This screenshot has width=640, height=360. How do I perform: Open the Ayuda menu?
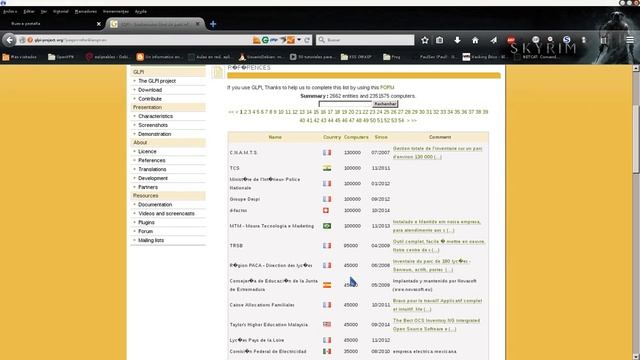pos(140,11)
